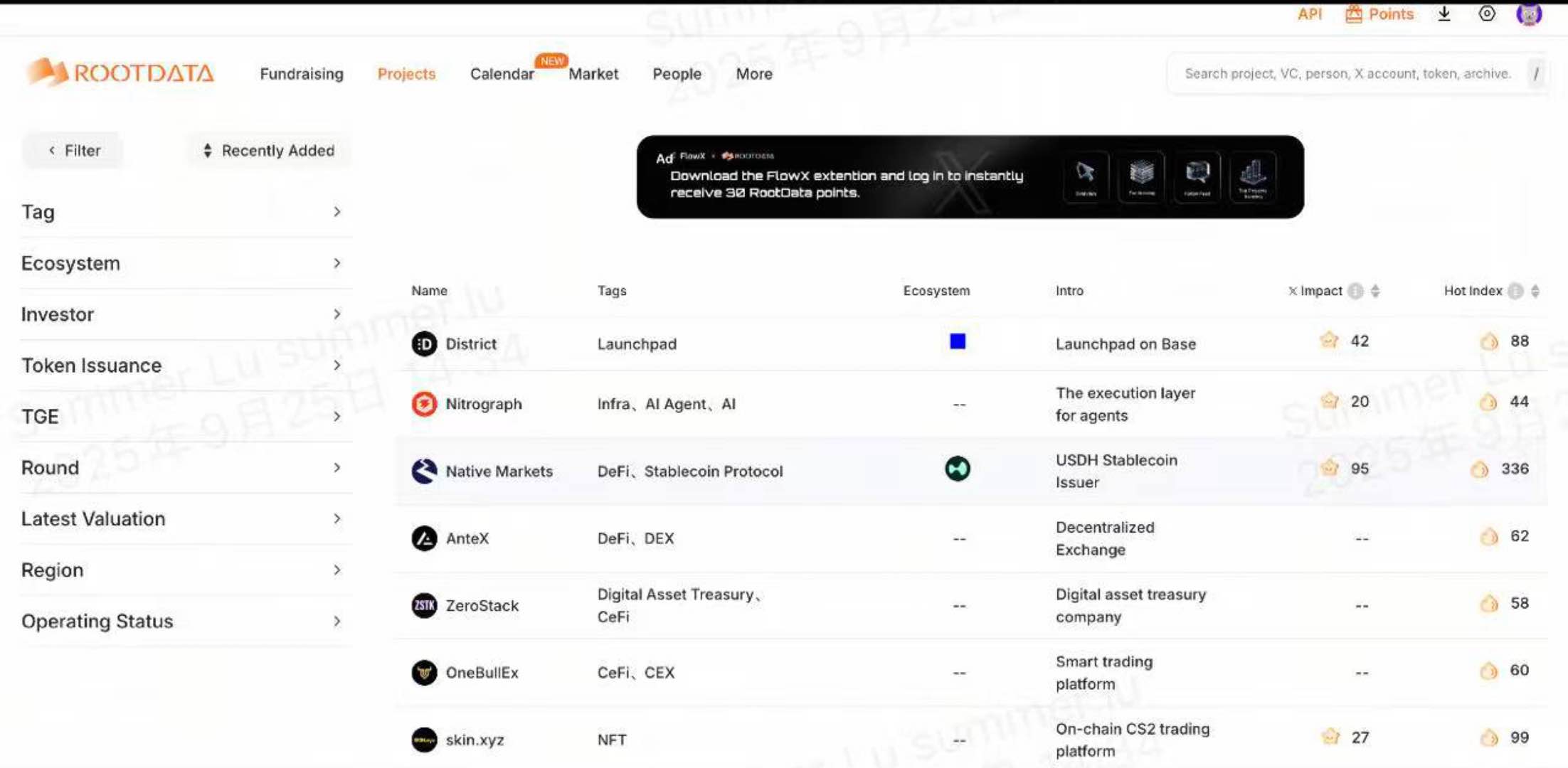The height and width of the screenshot is (768, 1568).
Task: Click the fourth FlowX ad feature icon
Action: click(x=1253, y=176)
